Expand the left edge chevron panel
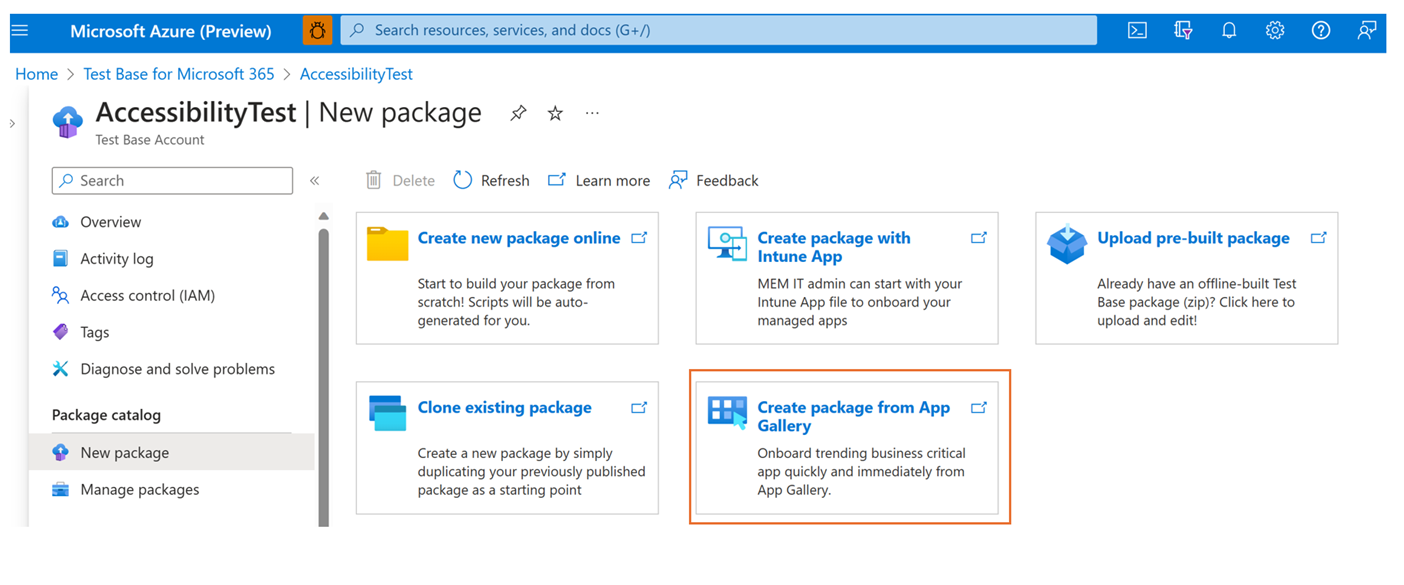Image resolution: width=1404 pixels, height=585 pixels. point(12,124)
